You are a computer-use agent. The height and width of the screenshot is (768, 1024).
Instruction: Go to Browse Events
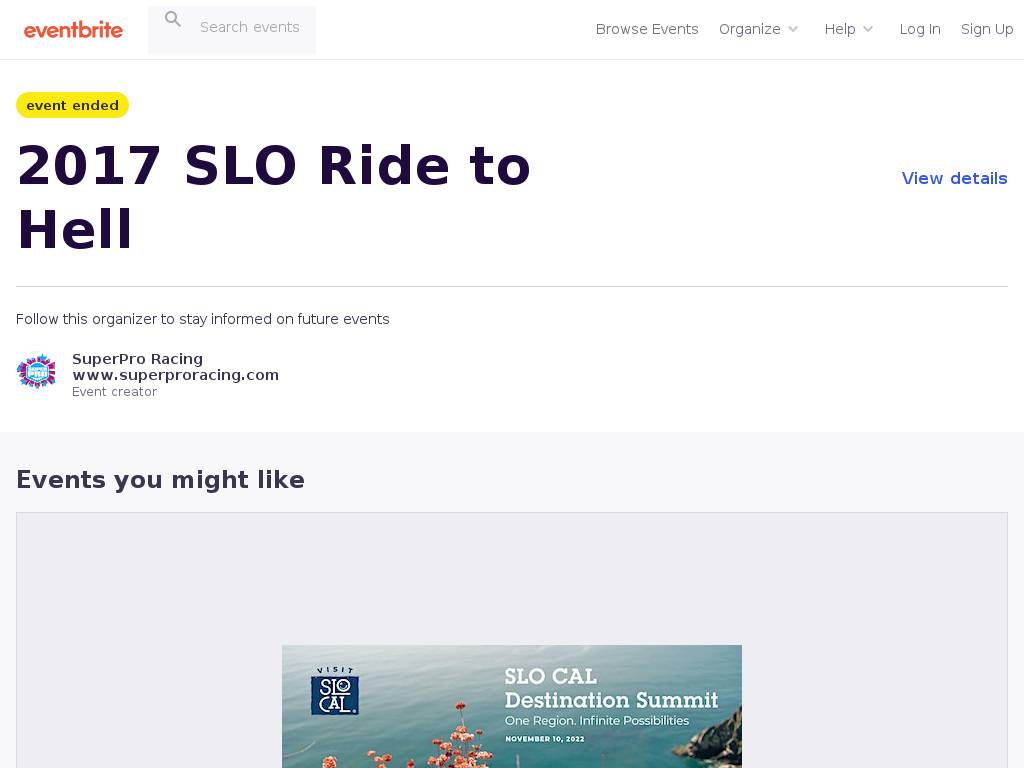pos(647,29)
